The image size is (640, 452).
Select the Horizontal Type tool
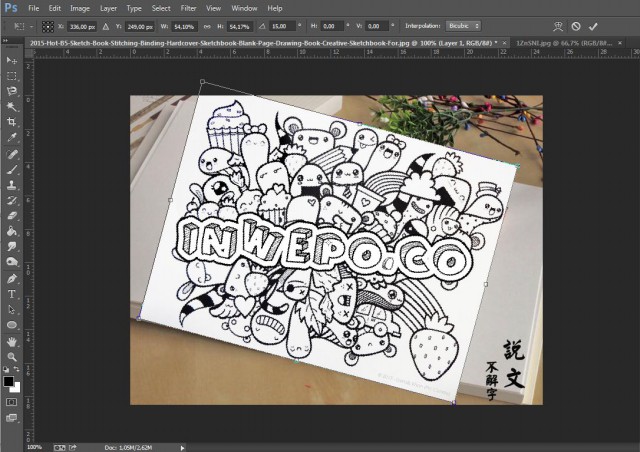coord(12,294)
